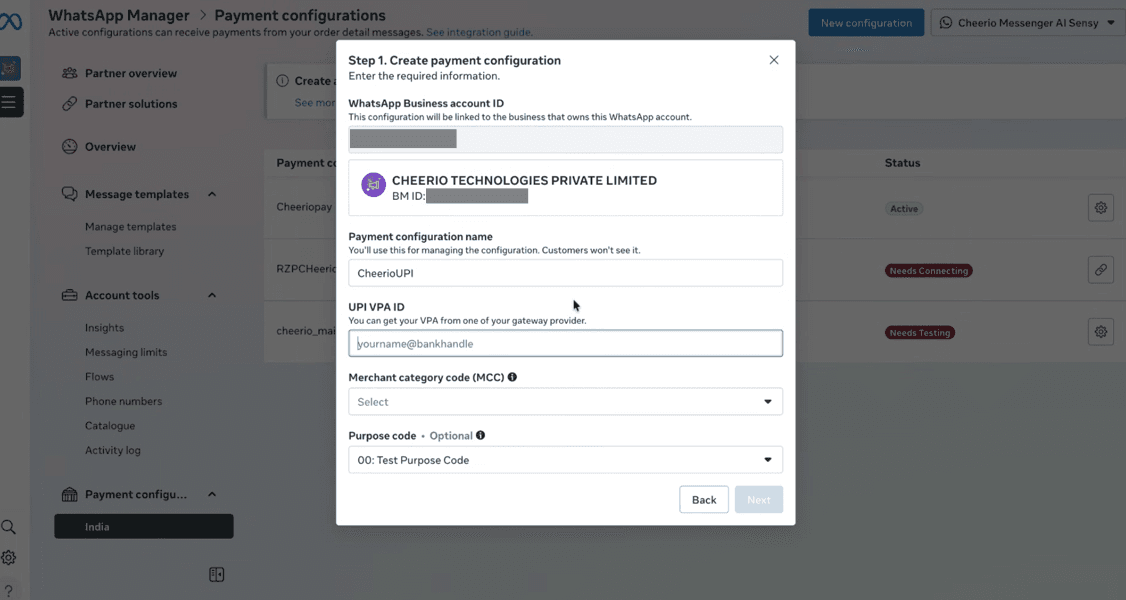
Task: Click the Cheeriopay table entry
Action: [x=304, y=207]
